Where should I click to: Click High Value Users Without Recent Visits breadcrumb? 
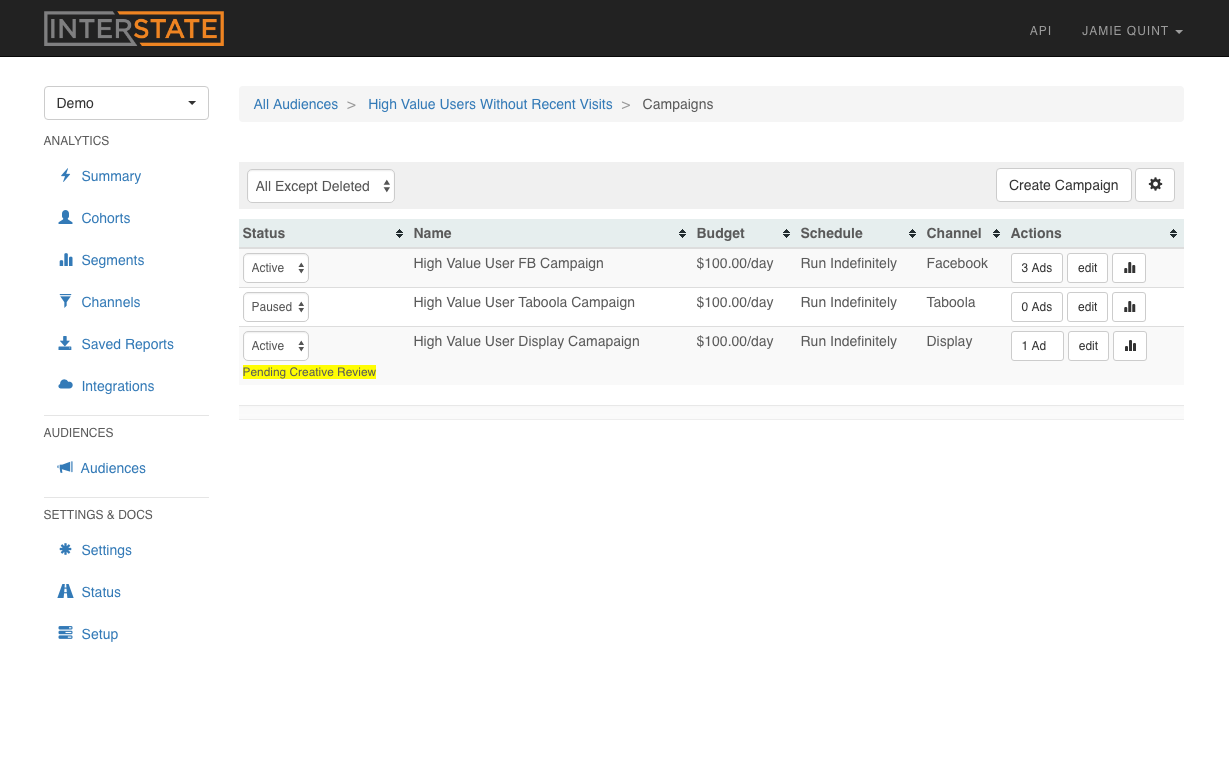pos(490,104)
